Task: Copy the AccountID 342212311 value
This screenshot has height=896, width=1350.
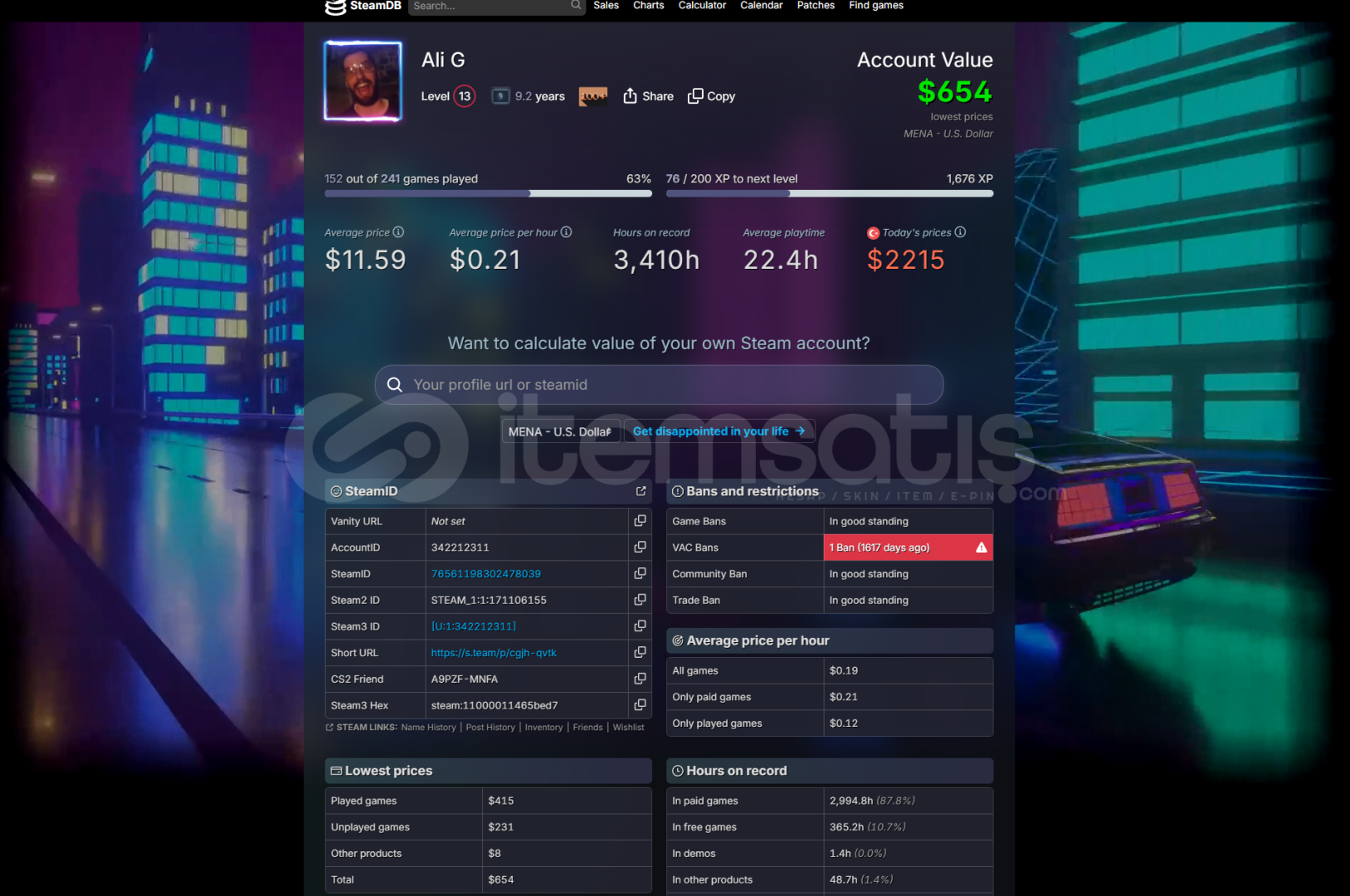Action: (x=640, y=548)
